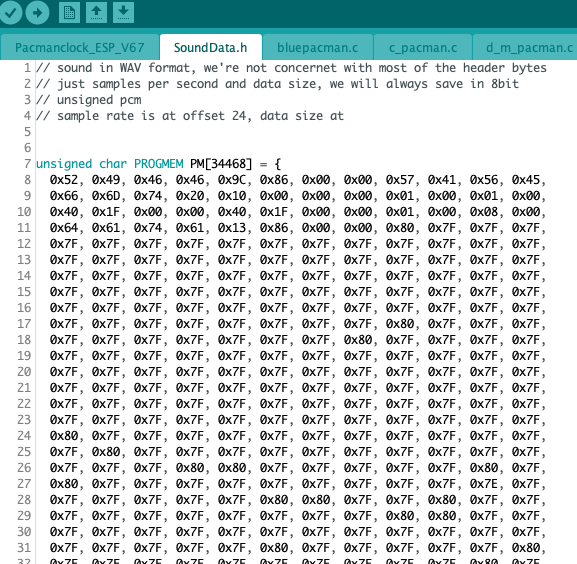The width and height of the screenshot is (577, 564).
Task: Click line number 20 in the gutter
Action: [24, 372]
